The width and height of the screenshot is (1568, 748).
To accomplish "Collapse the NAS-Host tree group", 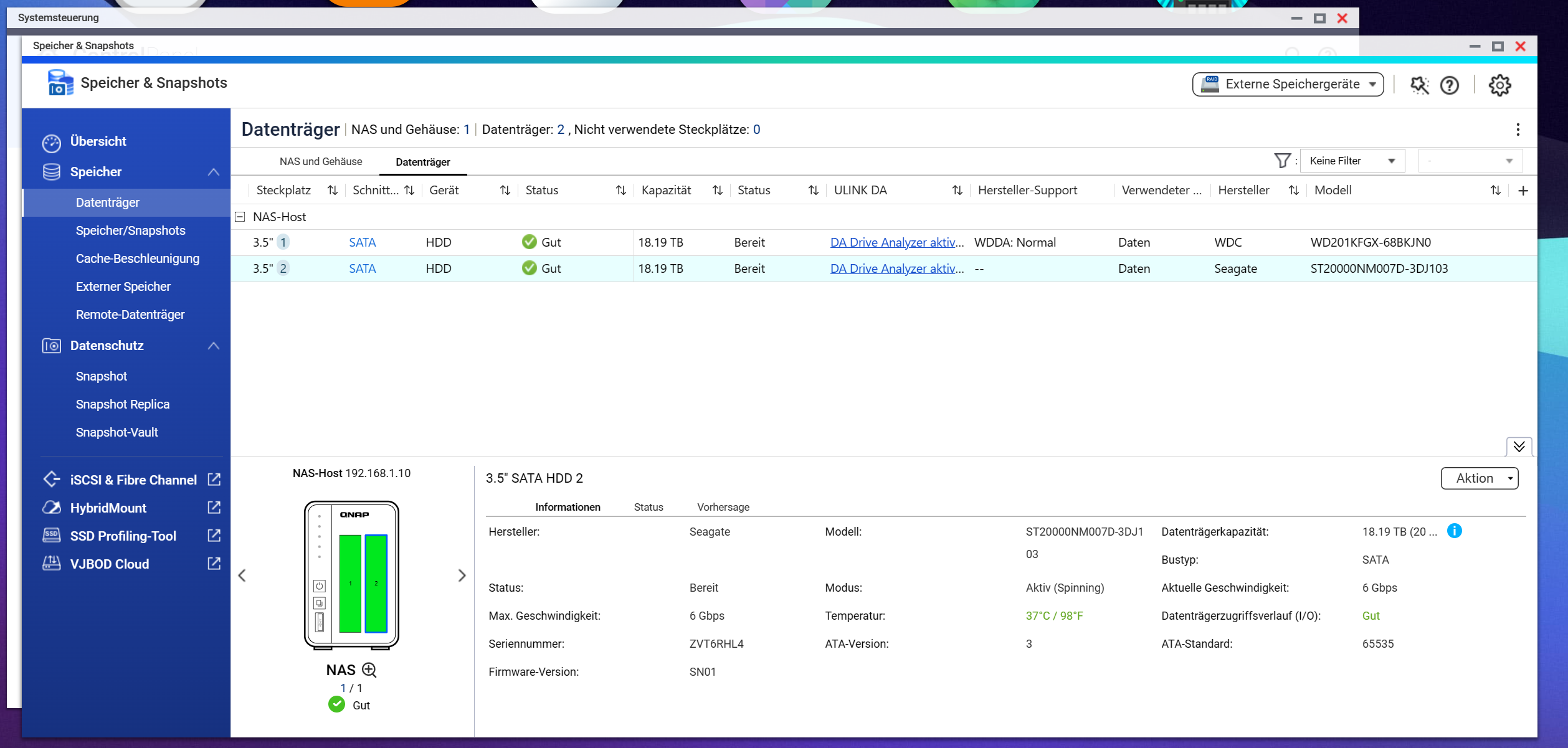I will (240, 217).
